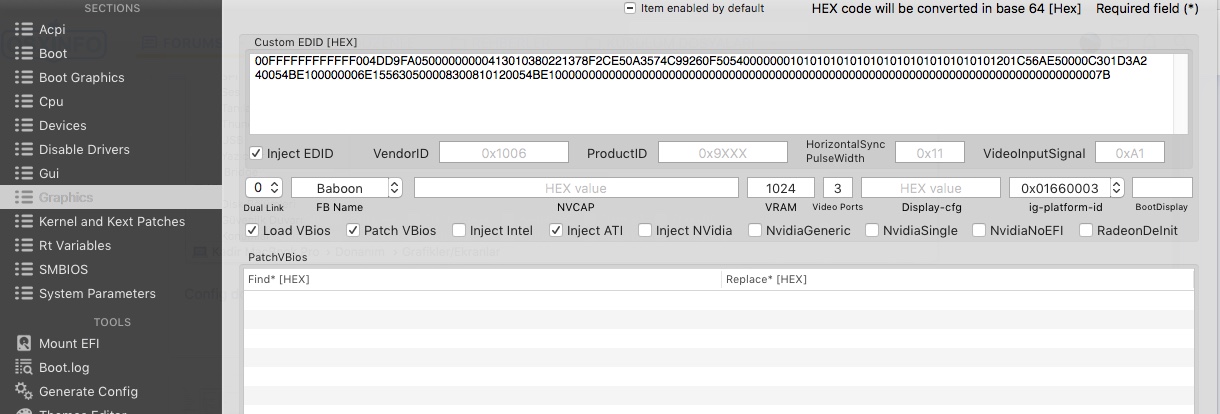Switch to the System Parameters section

coord(97,294)
